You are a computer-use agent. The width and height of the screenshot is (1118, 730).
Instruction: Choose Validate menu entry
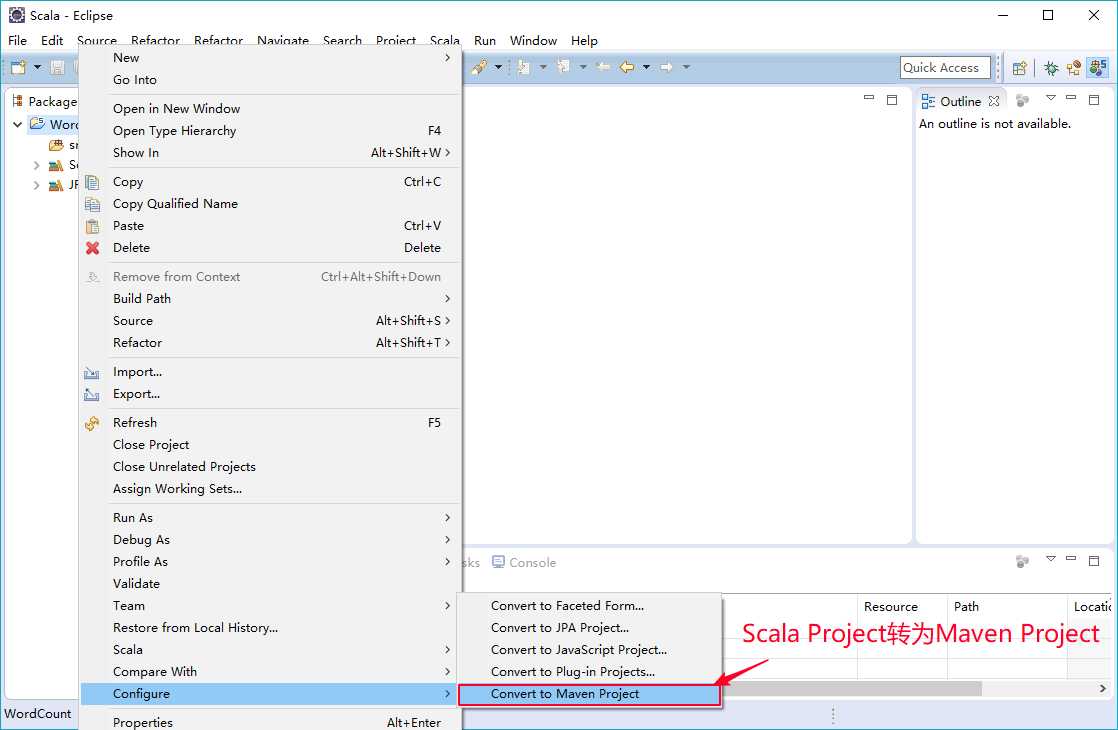pos(271,584)
